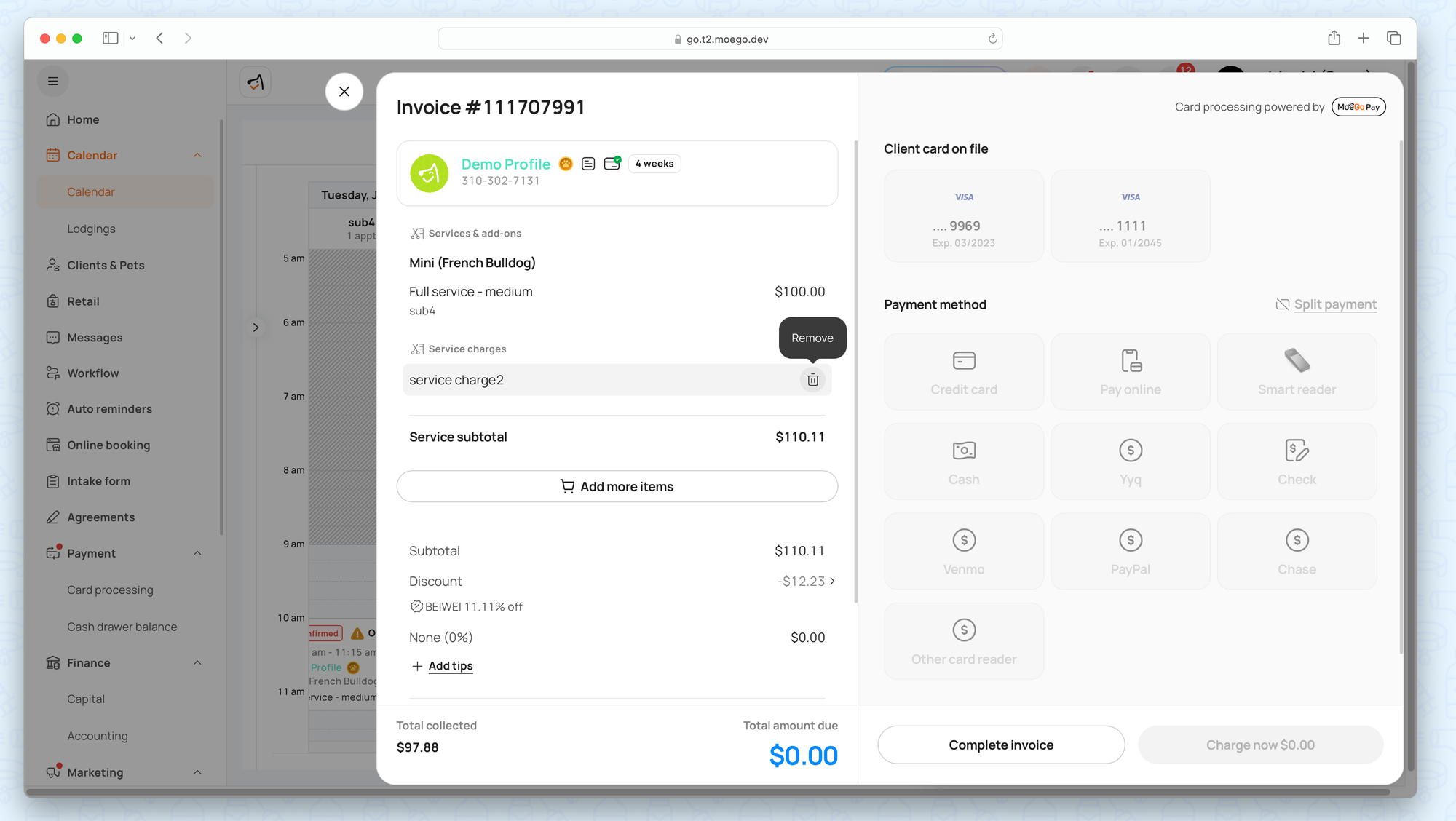Collapse the Payment sidebar section
The width and height of the screenshot is (1456, 821).
coord(197,554)
